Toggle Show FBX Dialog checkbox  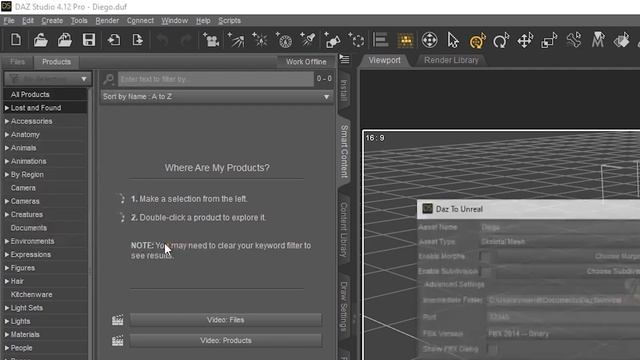click(x=493, y=349)
